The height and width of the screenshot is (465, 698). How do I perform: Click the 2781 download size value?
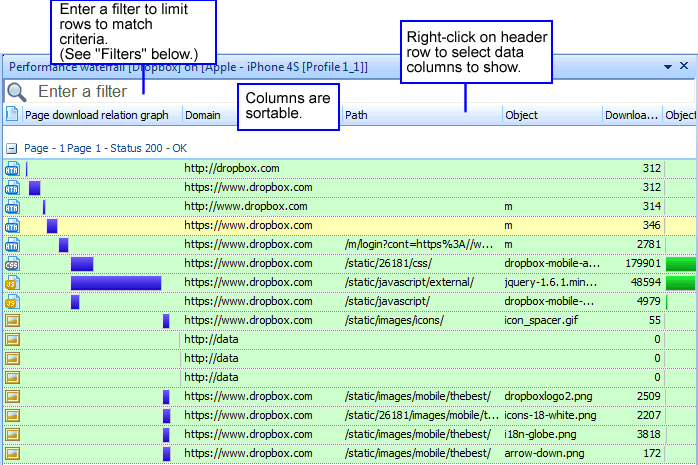coord(649,244)
